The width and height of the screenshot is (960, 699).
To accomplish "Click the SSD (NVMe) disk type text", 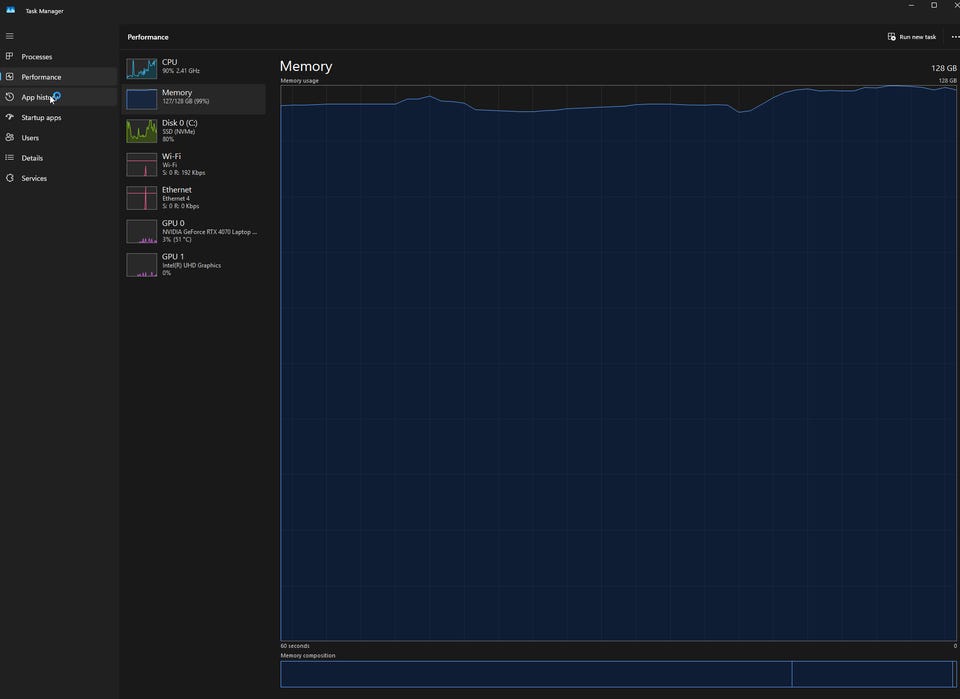I will pyautogui.click(x=178, y=132).
